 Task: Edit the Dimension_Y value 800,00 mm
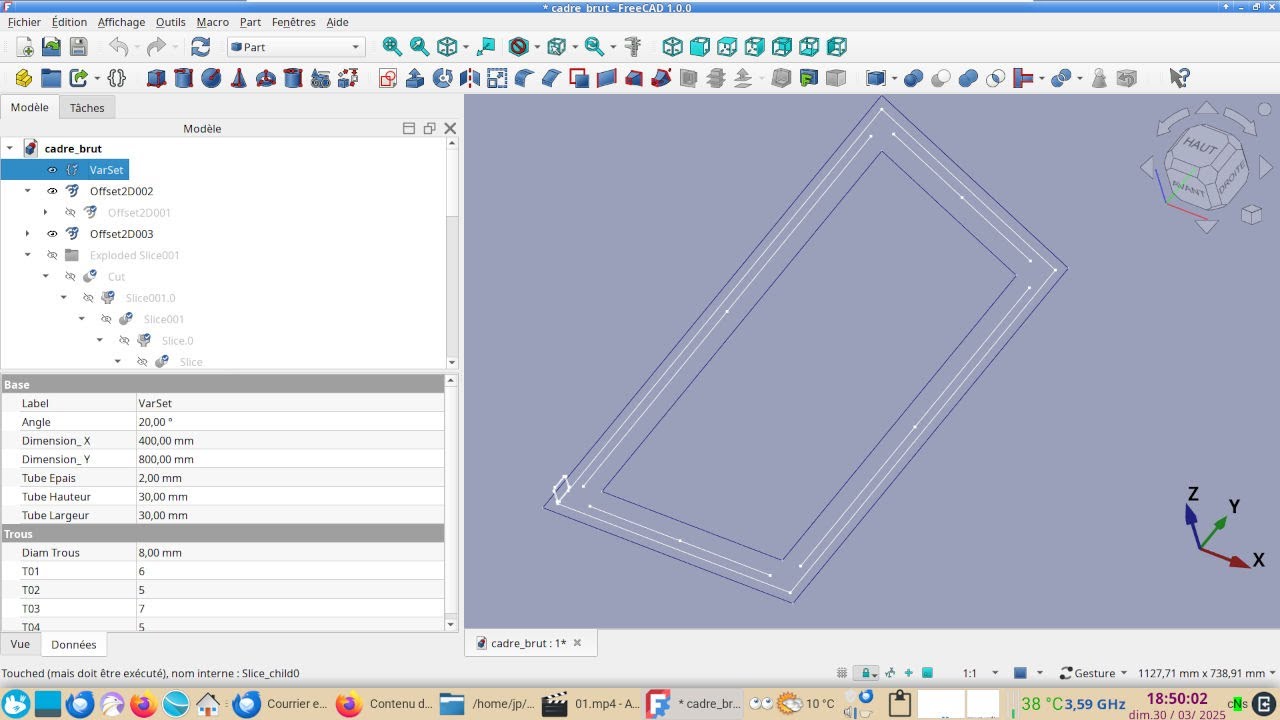point(290,459)
